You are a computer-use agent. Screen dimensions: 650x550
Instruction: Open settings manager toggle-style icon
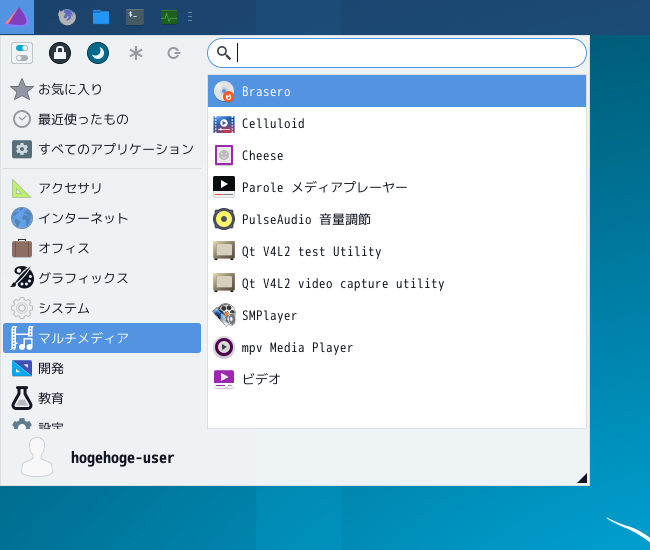tap(22, 53)
